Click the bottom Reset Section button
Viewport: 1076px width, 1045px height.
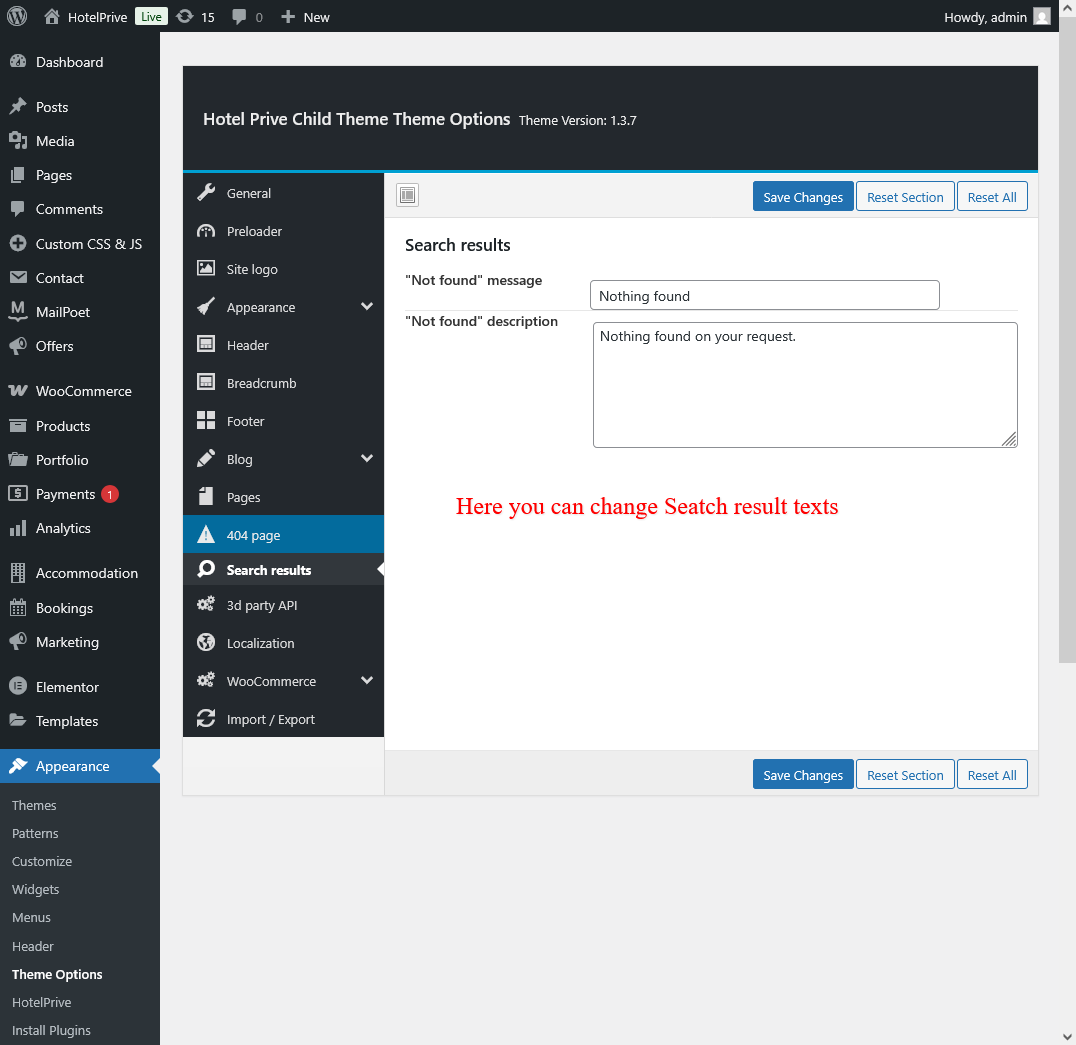(905, 775)
